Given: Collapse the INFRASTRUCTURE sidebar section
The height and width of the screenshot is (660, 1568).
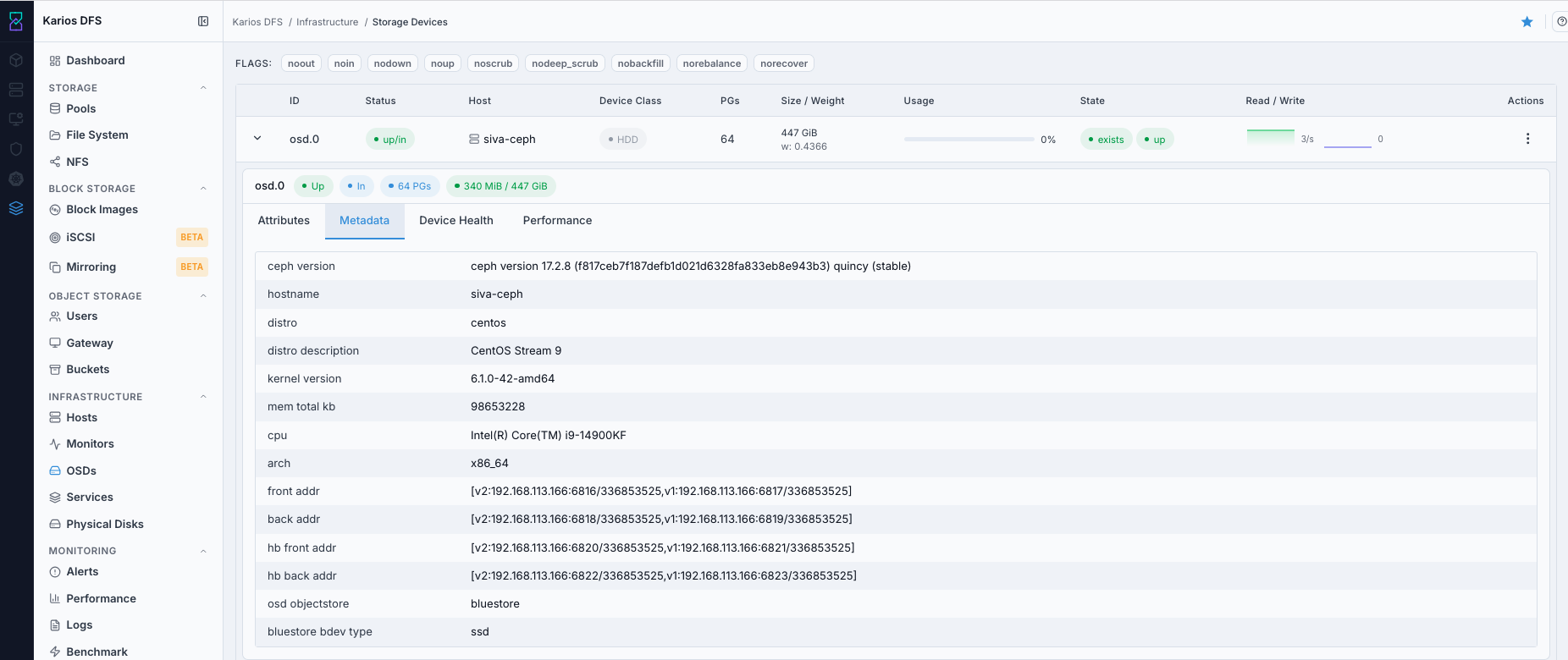Looking at the screenshot, I should [x=203, y=397].
